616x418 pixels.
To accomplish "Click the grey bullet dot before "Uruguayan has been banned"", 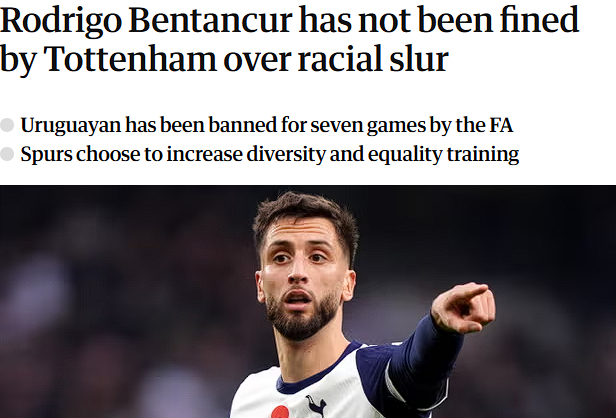I will pyautogui.click(x=8, y=127).
